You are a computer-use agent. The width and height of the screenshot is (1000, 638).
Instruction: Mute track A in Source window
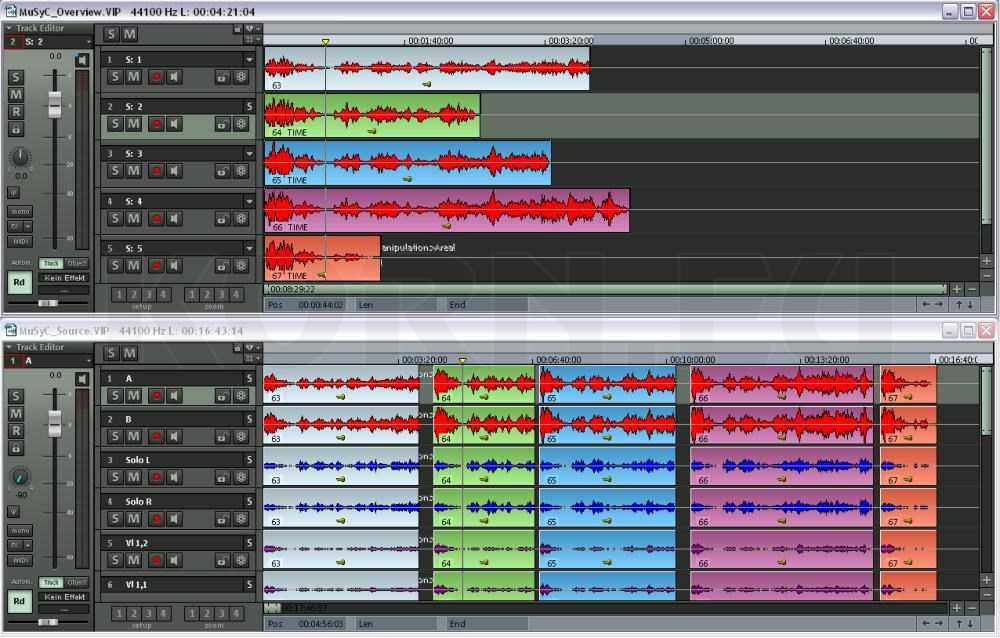[133, 396]
